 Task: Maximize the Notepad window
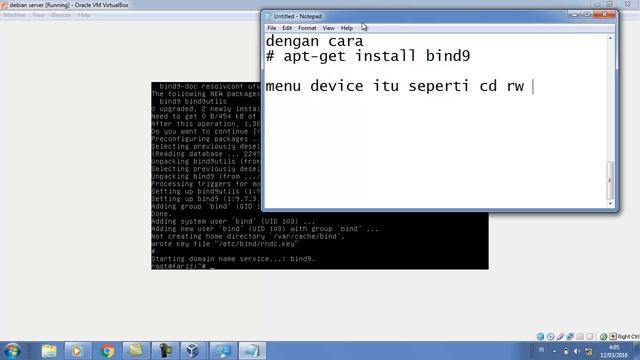[x=587, y=15]
